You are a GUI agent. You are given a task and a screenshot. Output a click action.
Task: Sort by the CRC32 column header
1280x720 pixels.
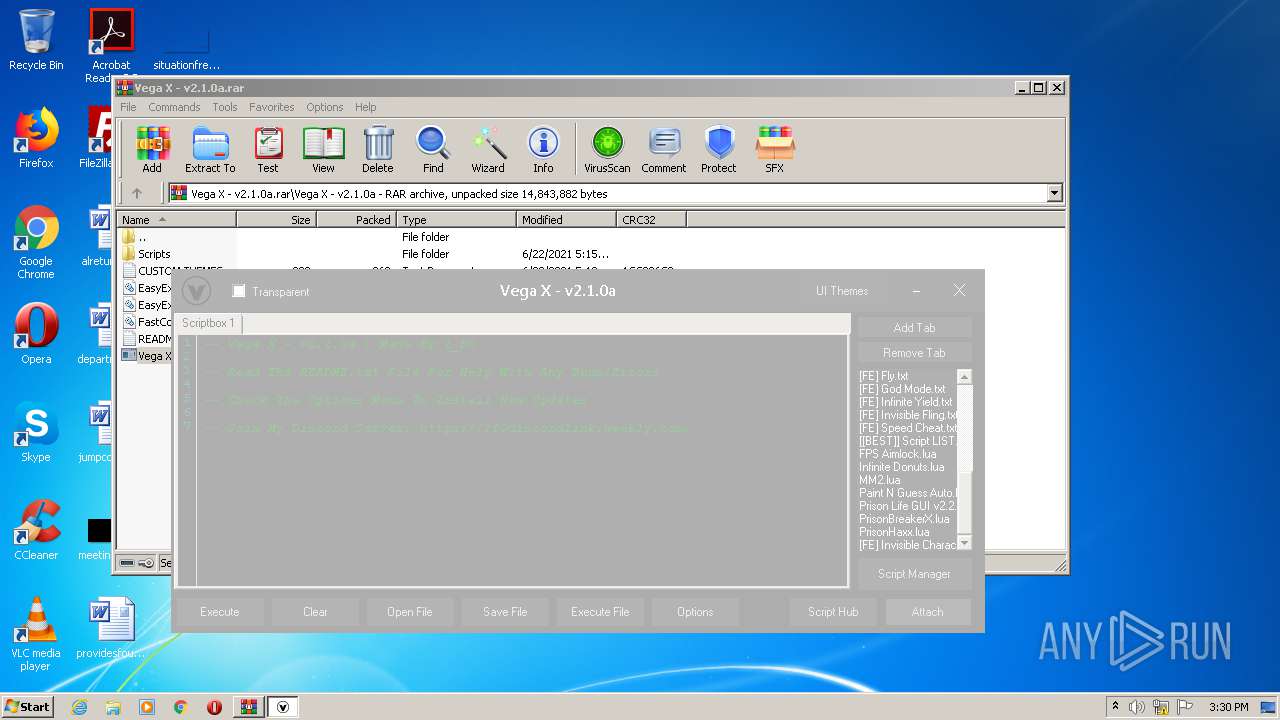651,220
